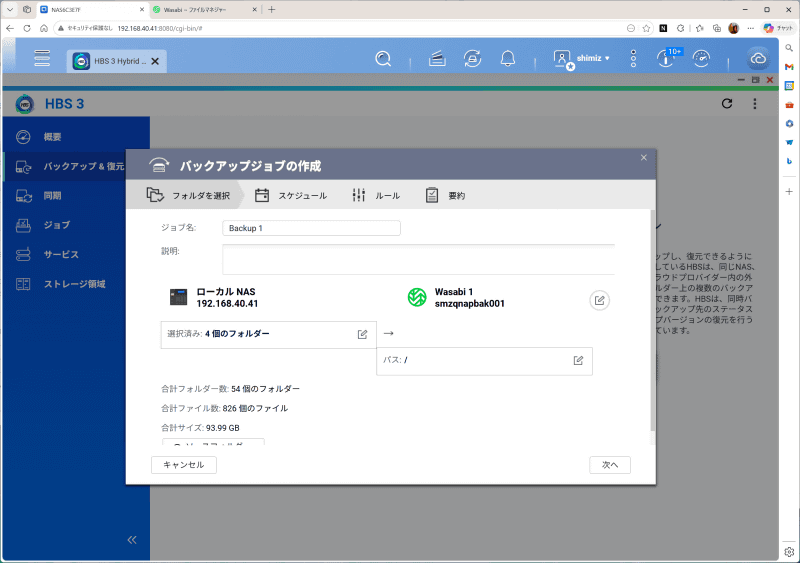Edit the selected 4 source folders
Screen dimensions: 800x563
click(x=362, y=334)
